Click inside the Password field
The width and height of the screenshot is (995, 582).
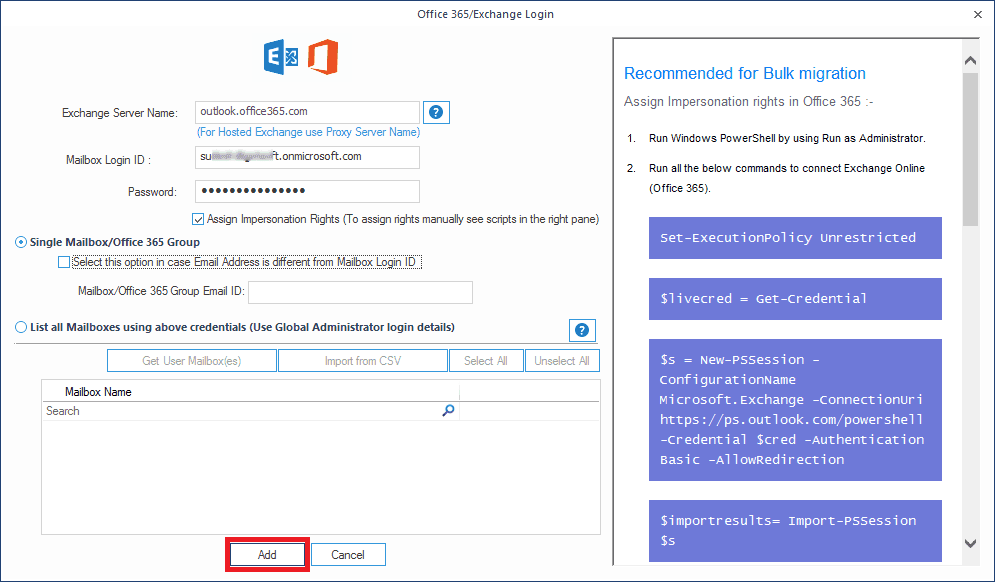tap(307, 191)
